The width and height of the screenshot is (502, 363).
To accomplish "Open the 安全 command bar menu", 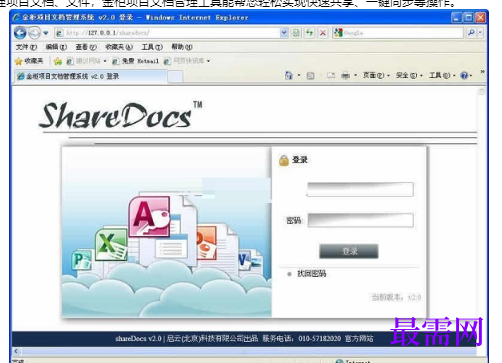I will [409, 76].
